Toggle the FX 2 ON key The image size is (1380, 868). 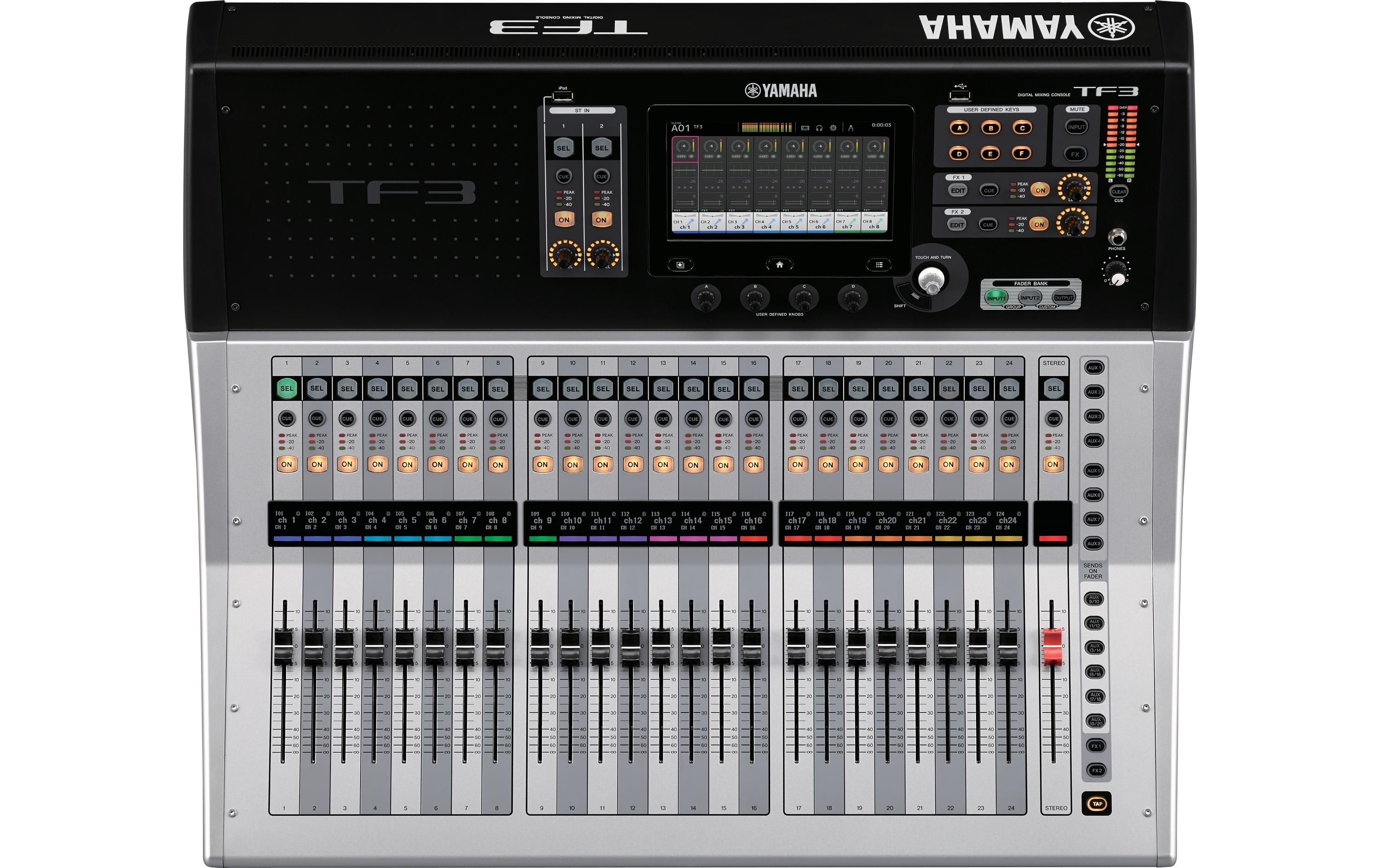pos(1039,225)
